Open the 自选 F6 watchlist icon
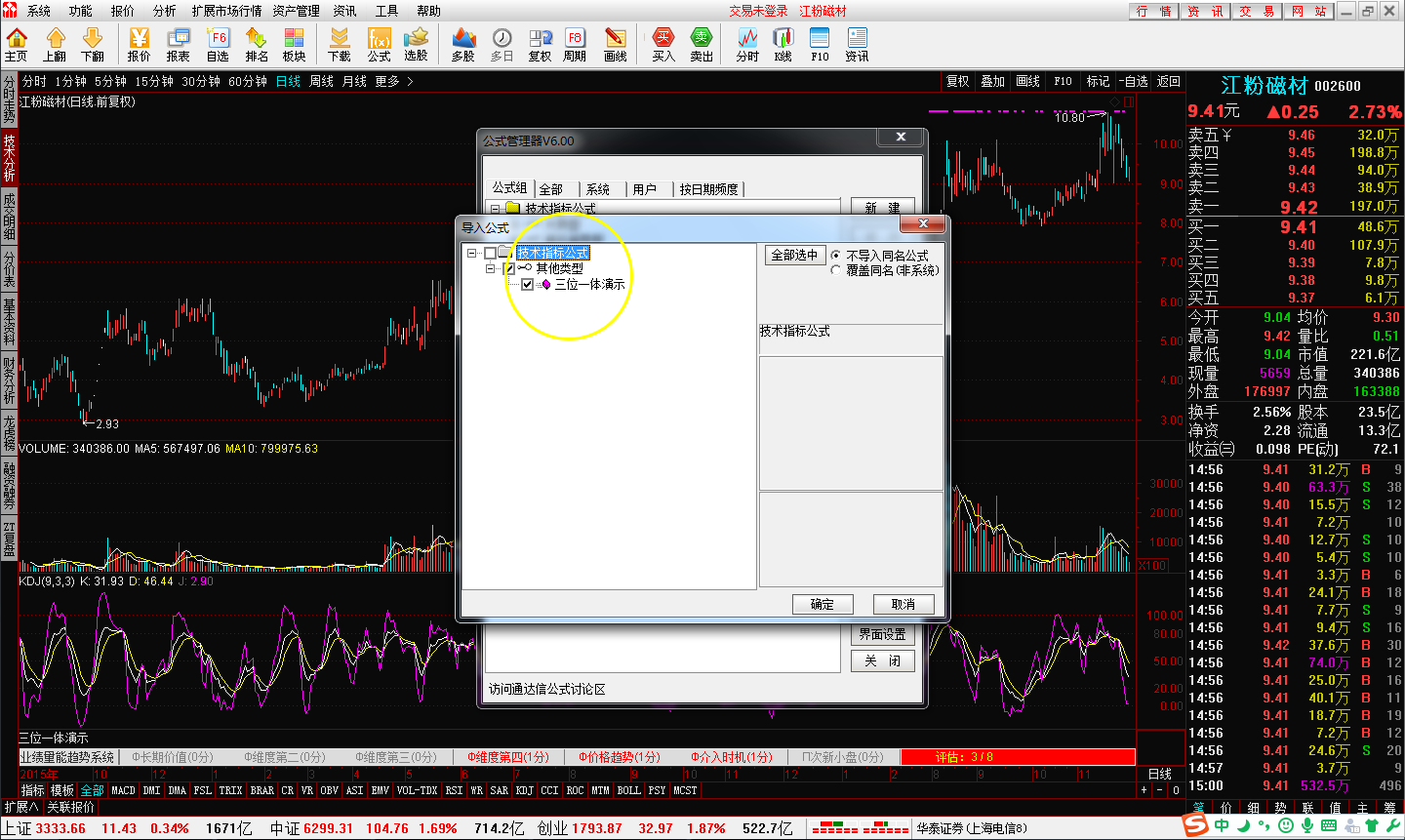The height and width of the screenshot is (840, 1405). [x=218, y=44]
